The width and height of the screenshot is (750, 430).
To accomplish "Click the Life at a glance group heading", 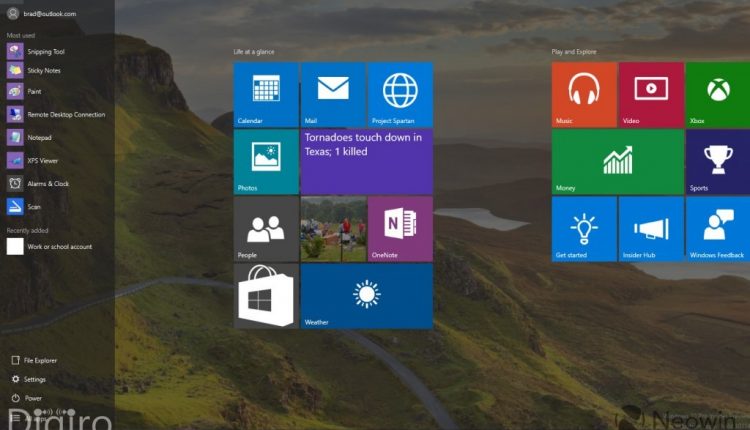I will 254,52.
